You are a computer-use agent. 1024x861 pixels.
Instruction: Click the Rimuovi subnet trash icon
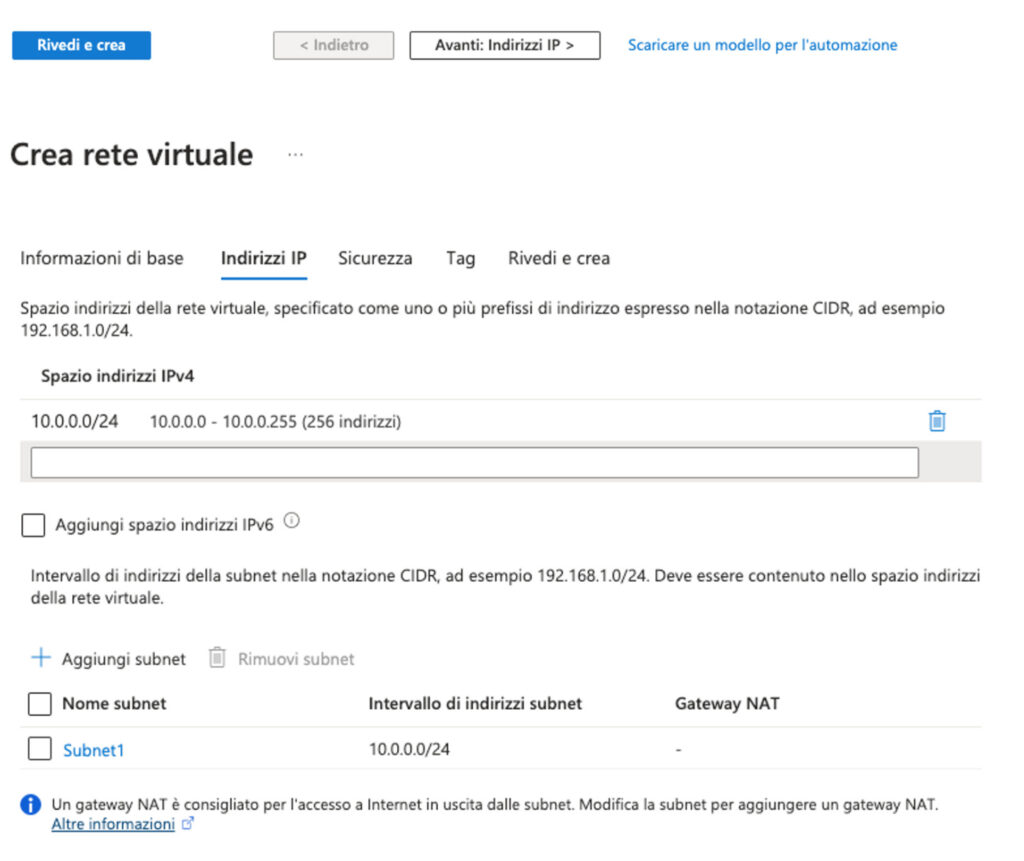pyautogui.click(x=217, y=658)
